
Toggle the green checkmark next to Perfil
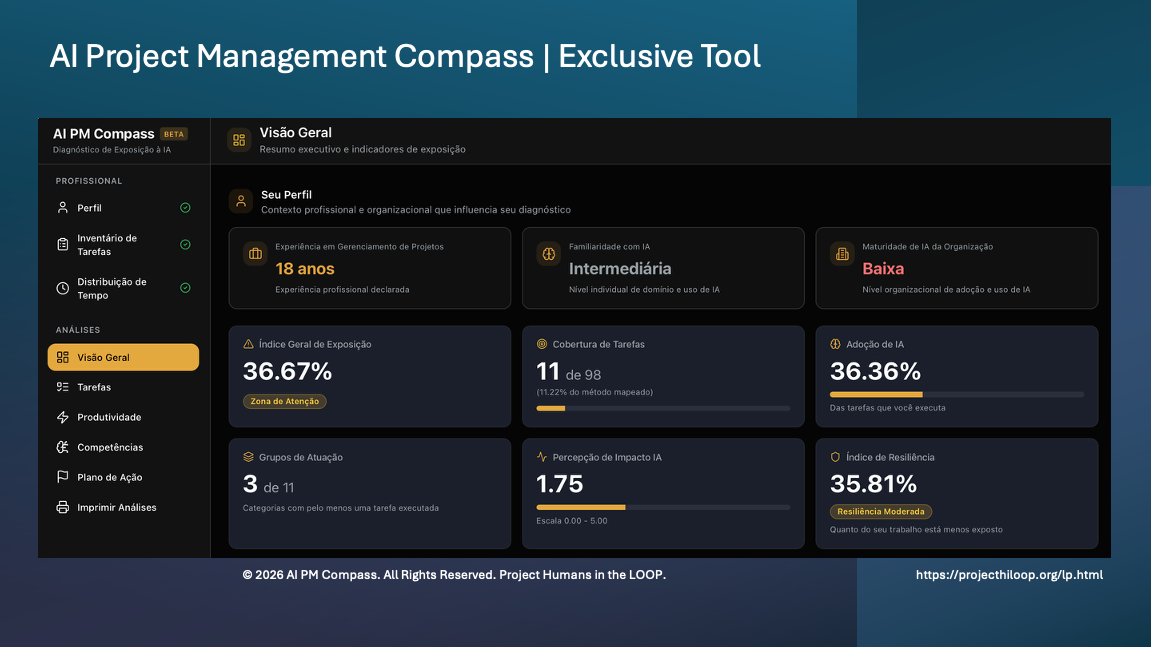coord(185,208)
